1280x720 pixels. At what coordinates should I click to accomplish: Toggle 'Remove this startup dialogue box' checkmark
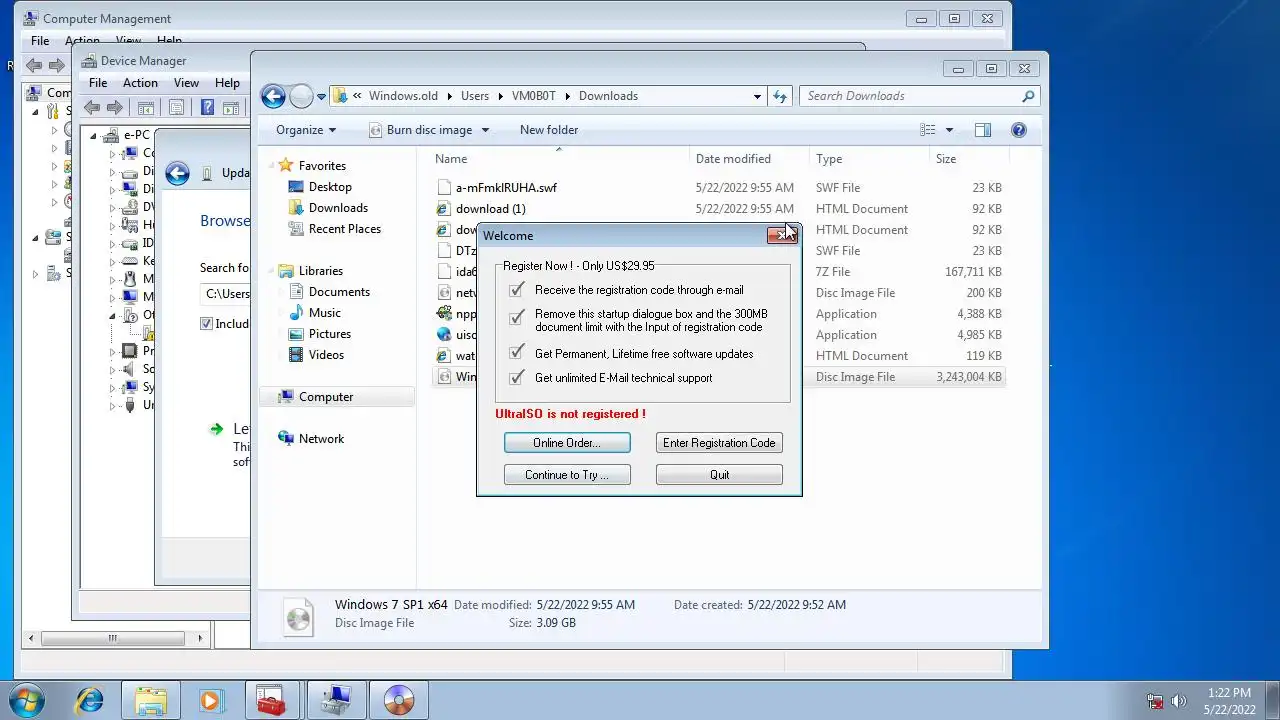(x=516, y=318)
